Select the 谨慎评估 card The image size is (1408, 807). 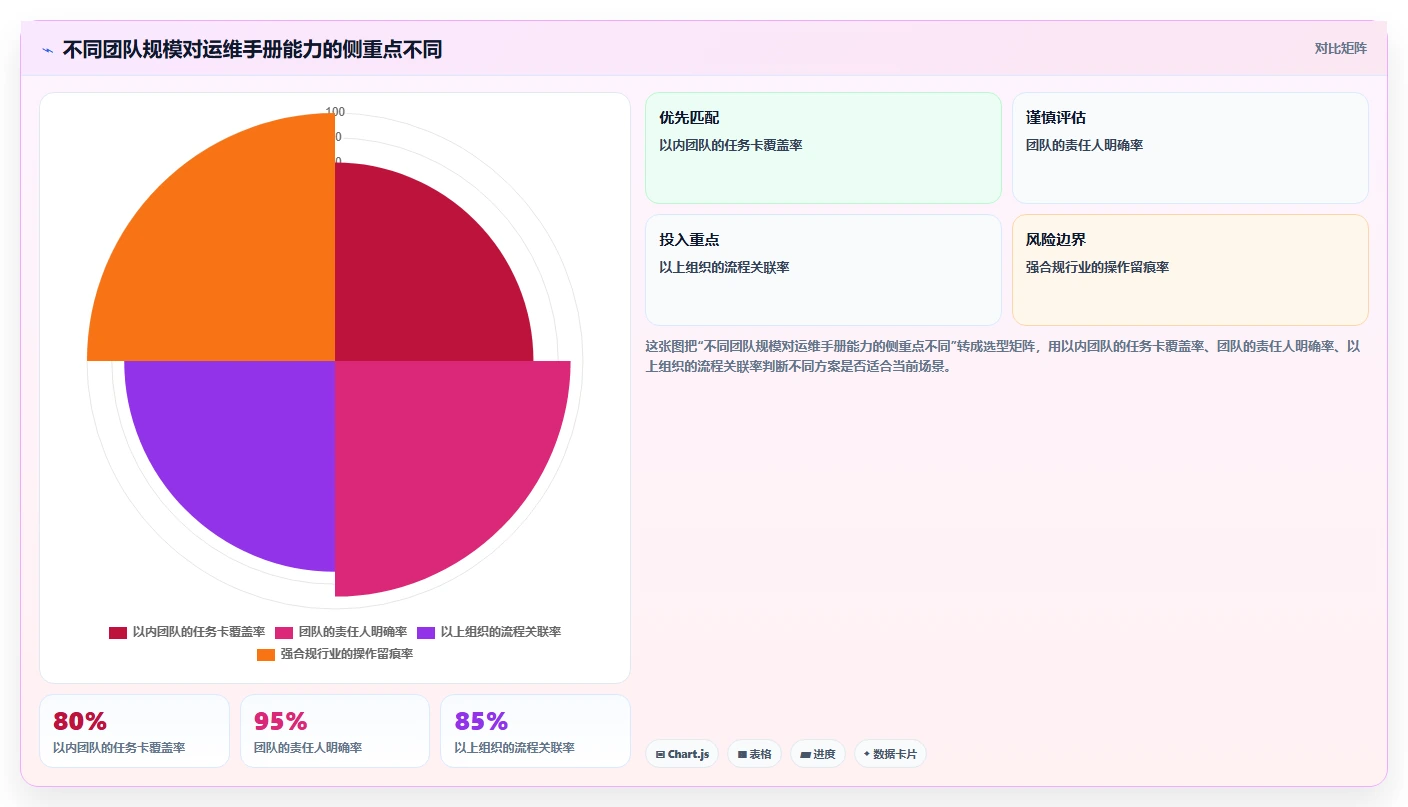click(1190, 148)
